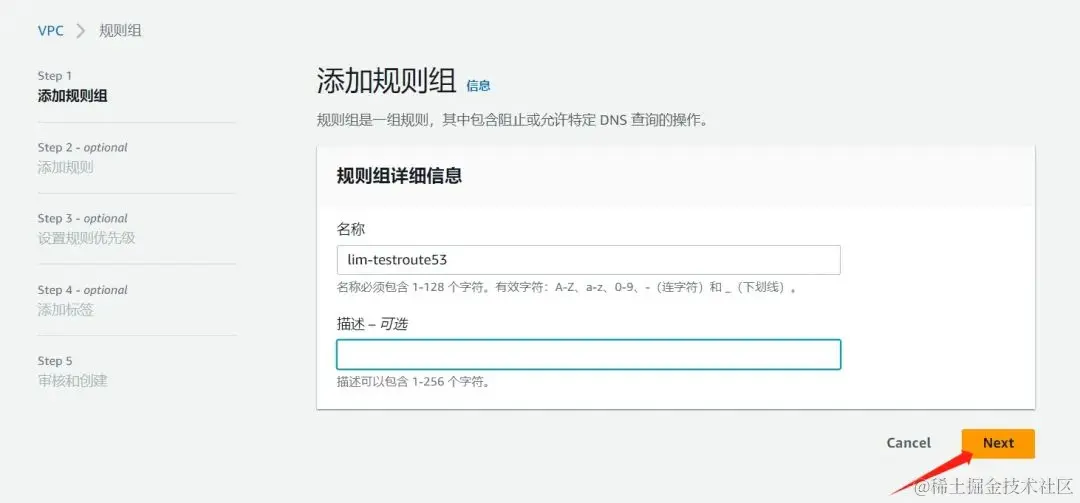Viewport: 1080px width, 503px height.
Task: Open the VPC breadcrumb link
Action: tap(50, 31)
